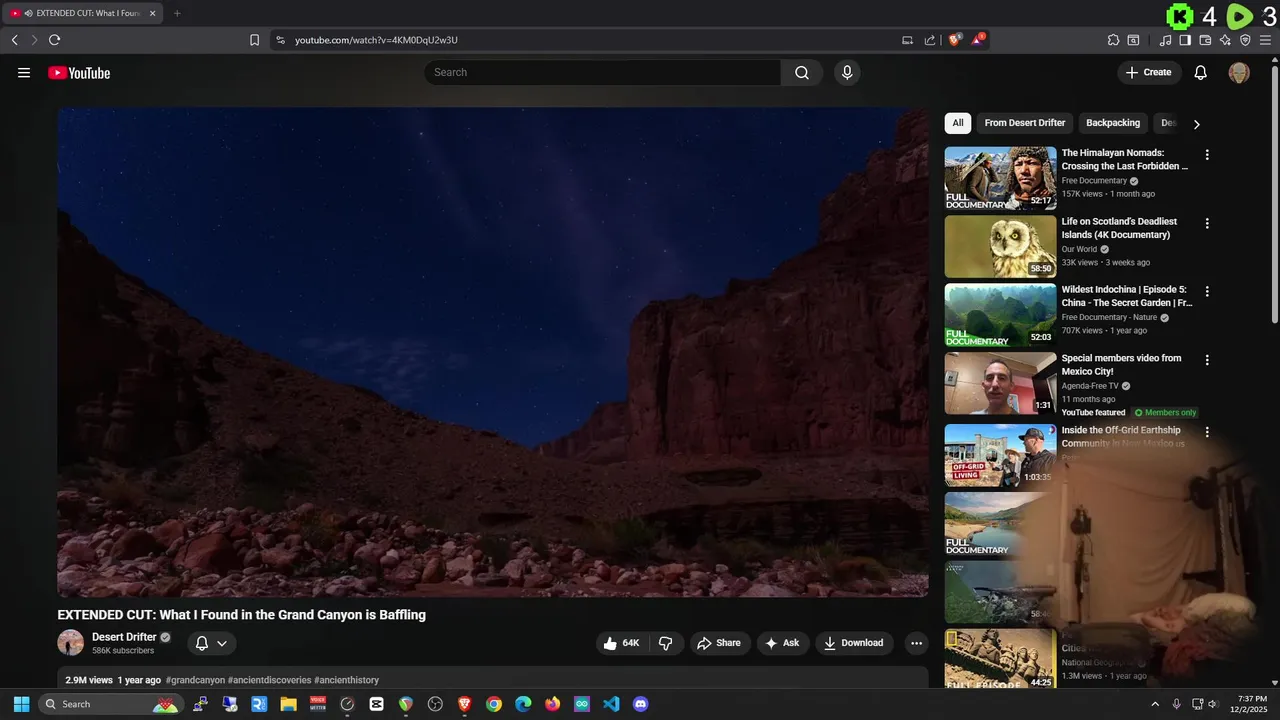Open Visual Studio Code from taskbar
This screenshot has height=720, width=1280.
pos(611,704)
